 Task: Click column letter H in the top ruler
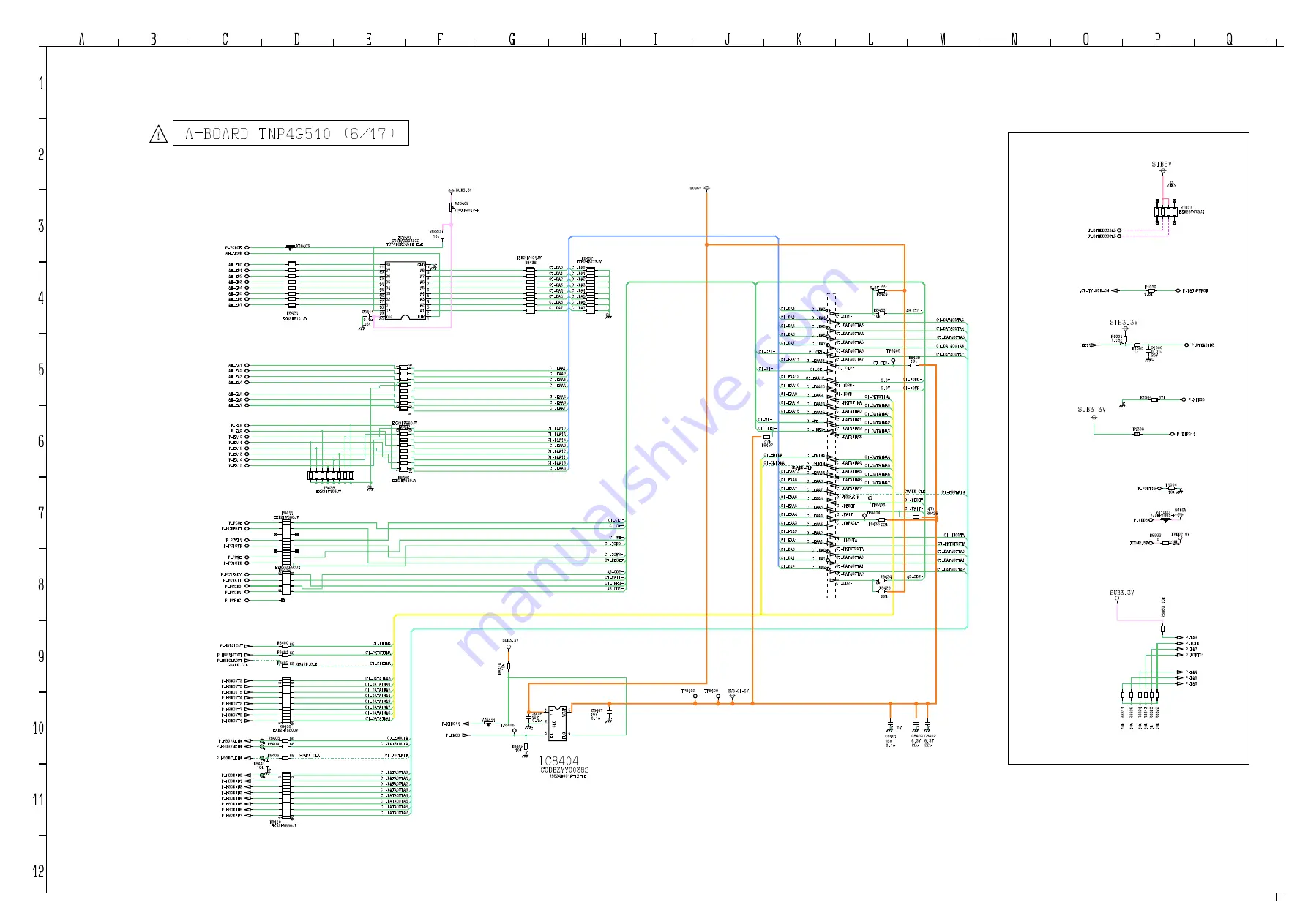[x=583, y=40]
